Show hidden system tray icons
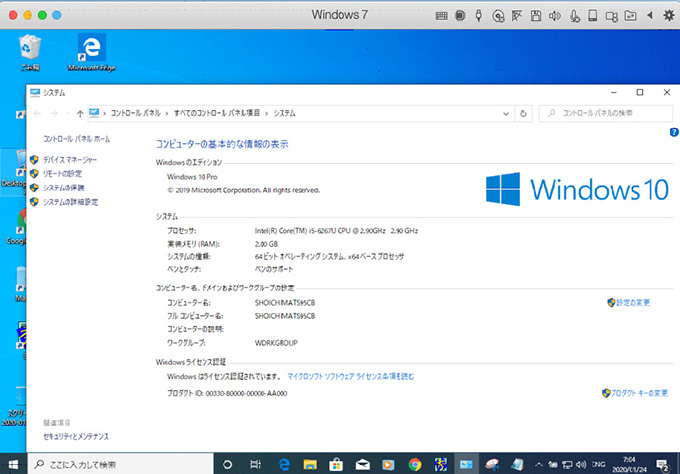 tap(539, 465)
